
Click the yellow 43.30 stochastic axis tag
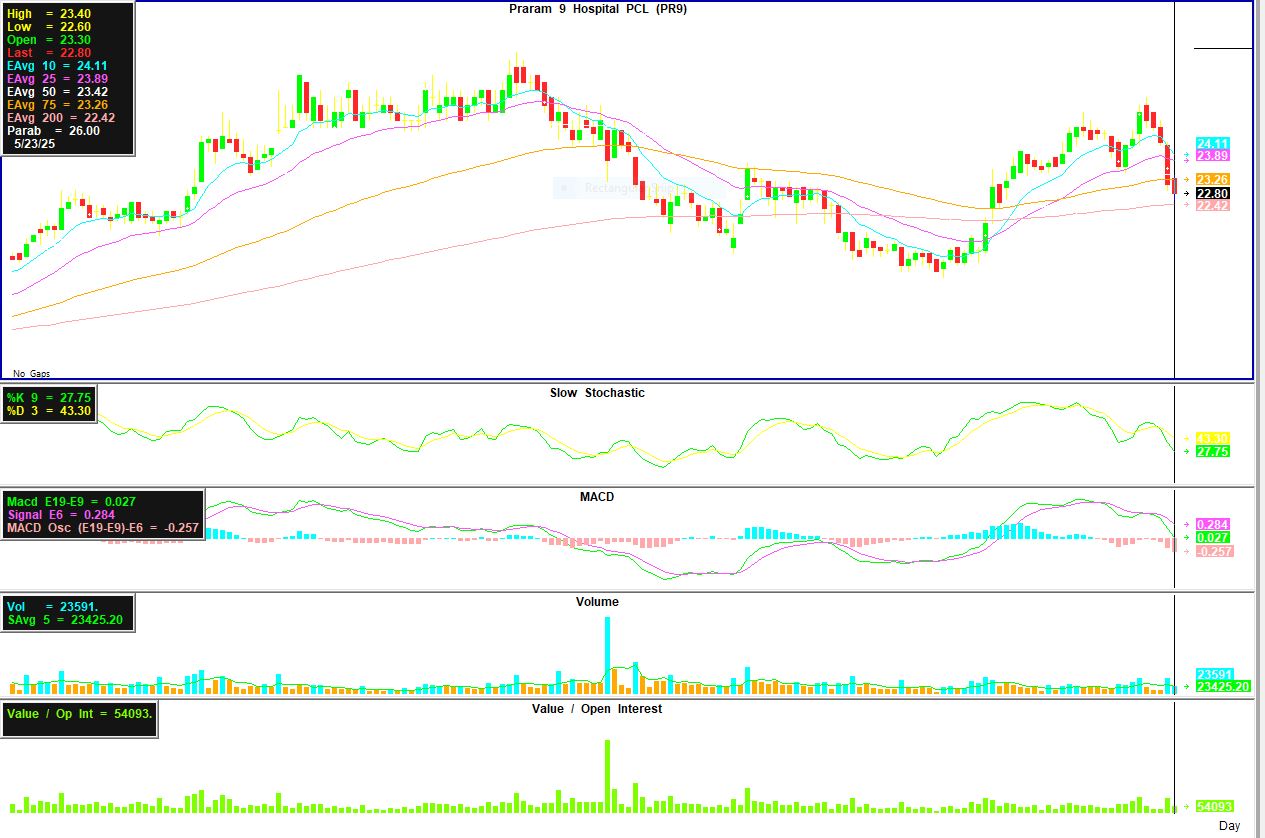pos(1213,439)
